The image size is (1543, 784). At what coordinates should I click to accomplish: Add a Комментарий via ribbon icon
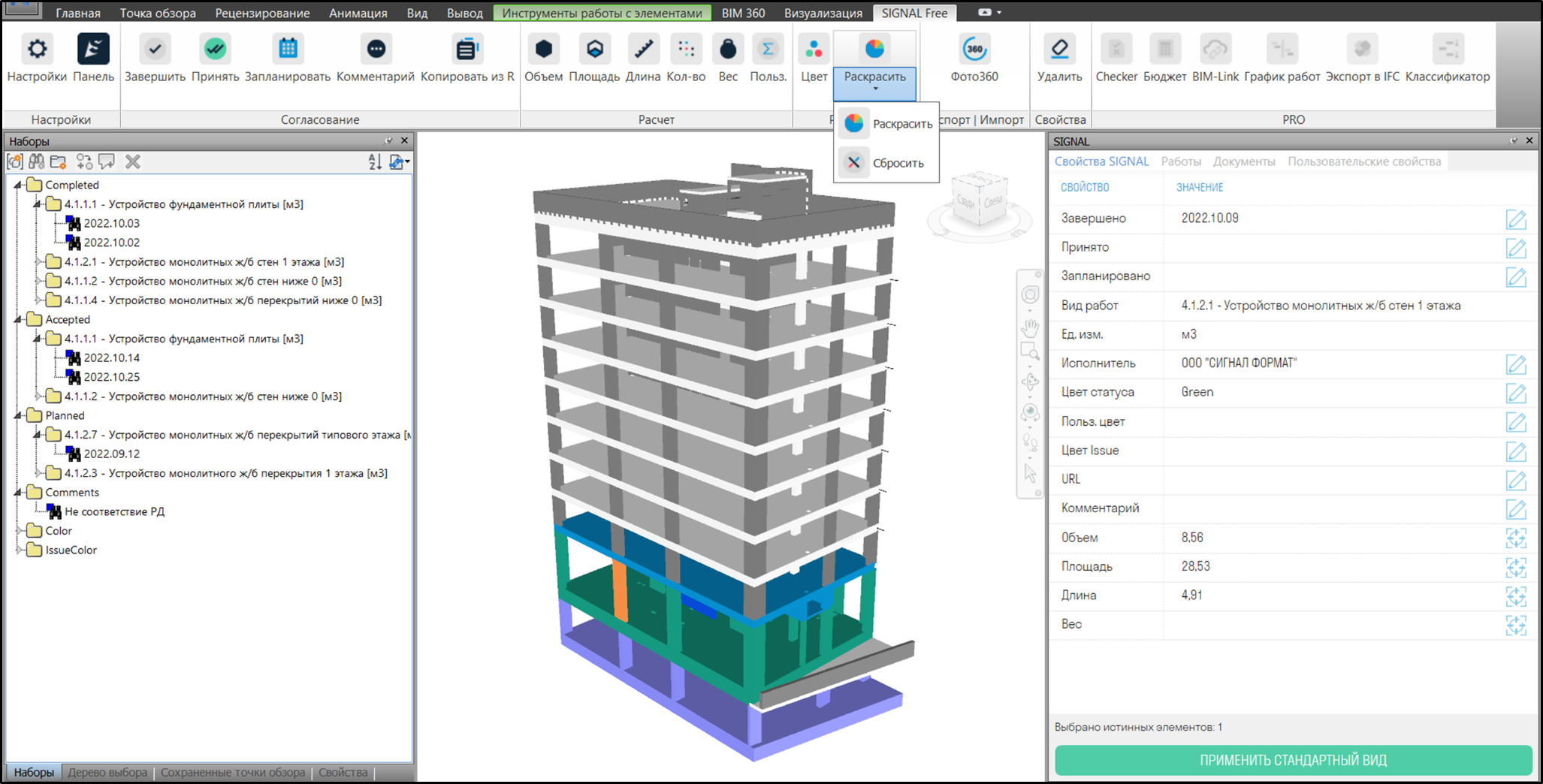pyautogui.click(x=376, y=50)
